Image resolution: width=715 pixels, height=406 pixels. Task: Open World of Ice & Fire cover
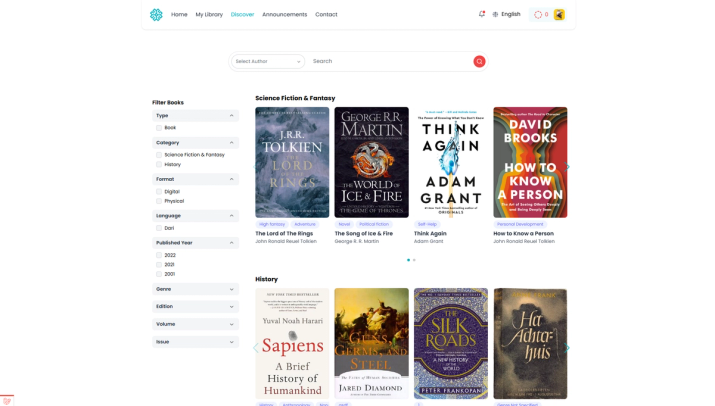pyautogui.click(x=372, y=162)
